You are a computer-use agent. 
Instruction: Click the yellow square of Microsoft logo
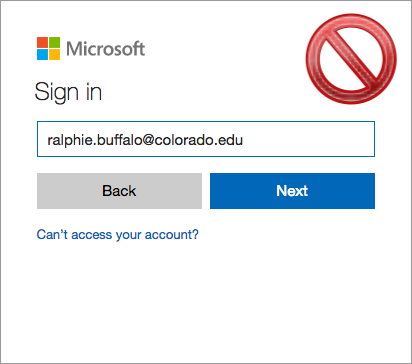[55, 55]
